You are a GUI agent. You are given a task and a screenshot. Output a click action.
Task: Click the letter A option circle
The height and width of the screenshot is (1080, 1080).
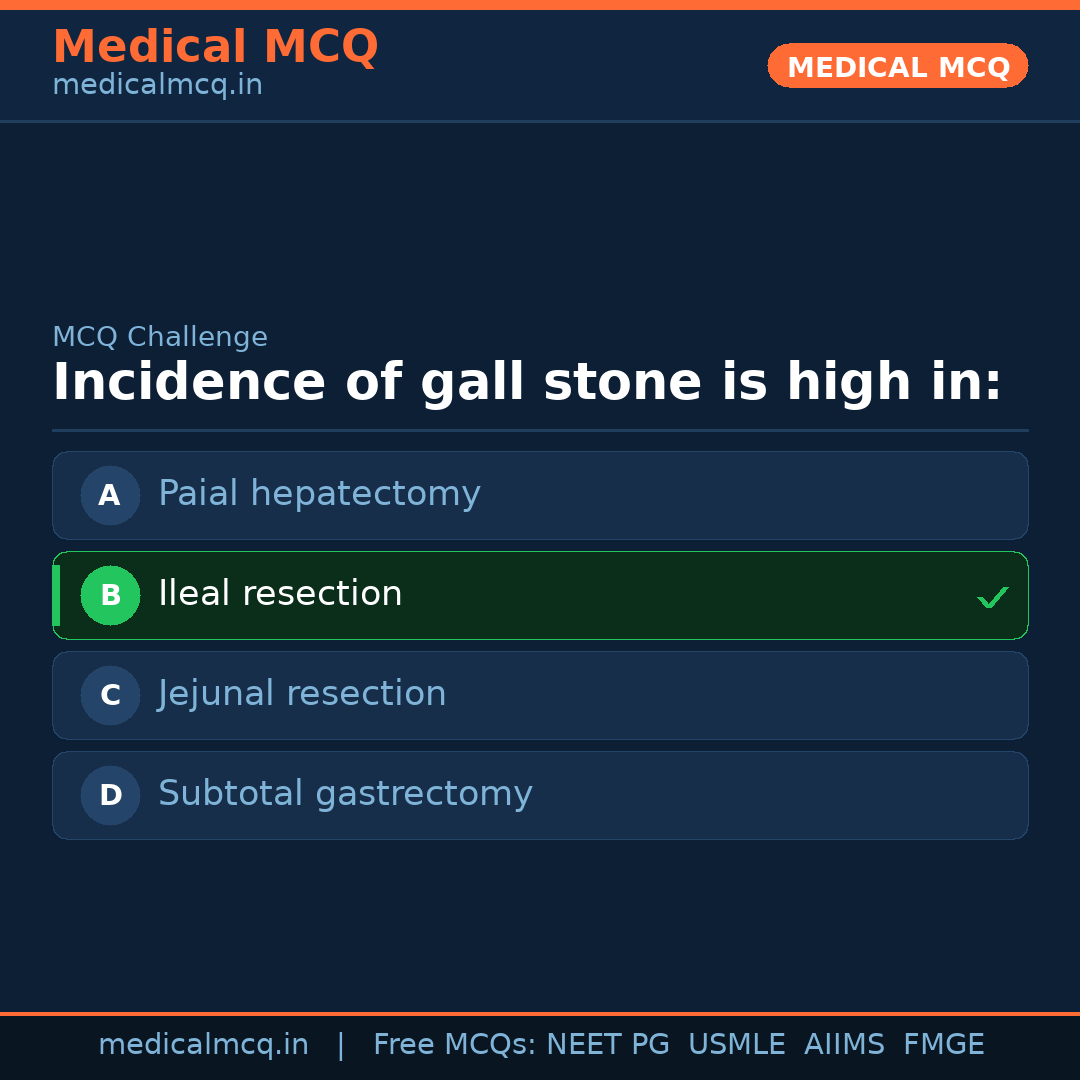coord(110,495)
